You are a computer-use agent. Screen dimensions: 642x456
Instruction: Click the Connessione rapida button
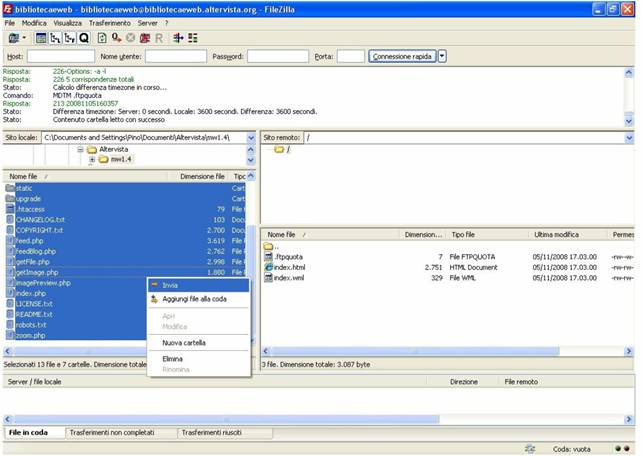pyautogui.click(x=402, y=56)
